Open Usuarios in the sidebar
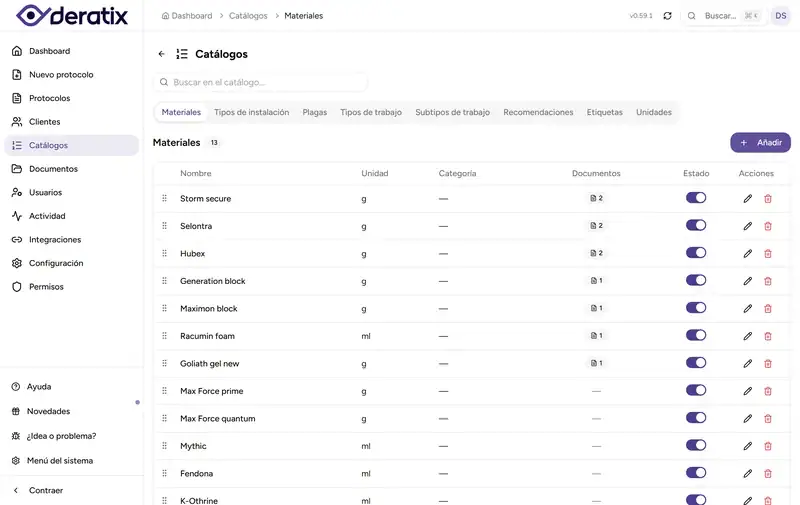Screen dimensions: 800x505 (71, 192)
